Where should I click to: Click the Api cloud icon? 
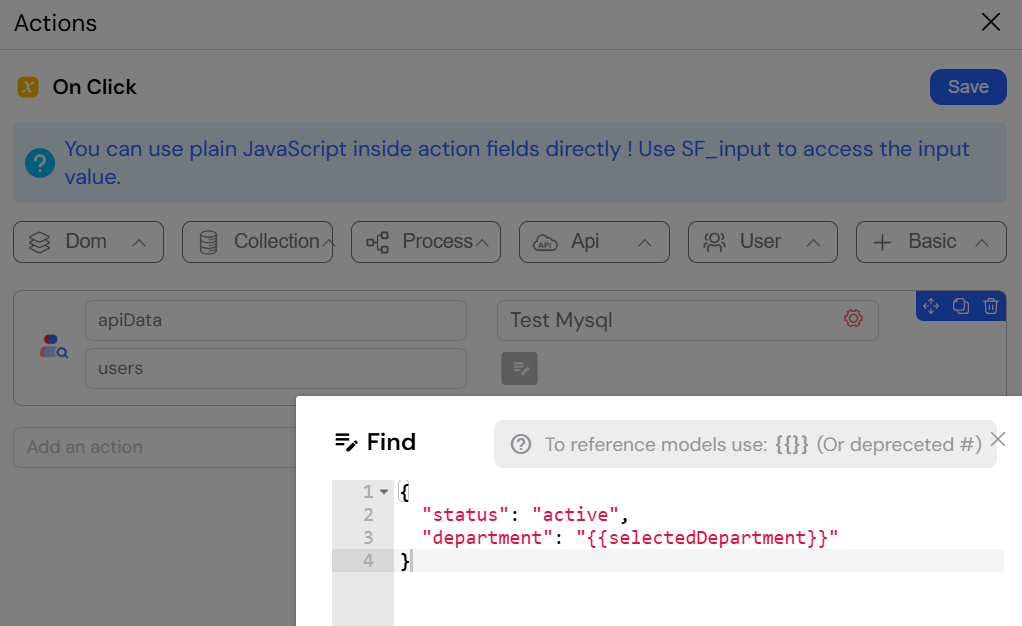point(546,243)
